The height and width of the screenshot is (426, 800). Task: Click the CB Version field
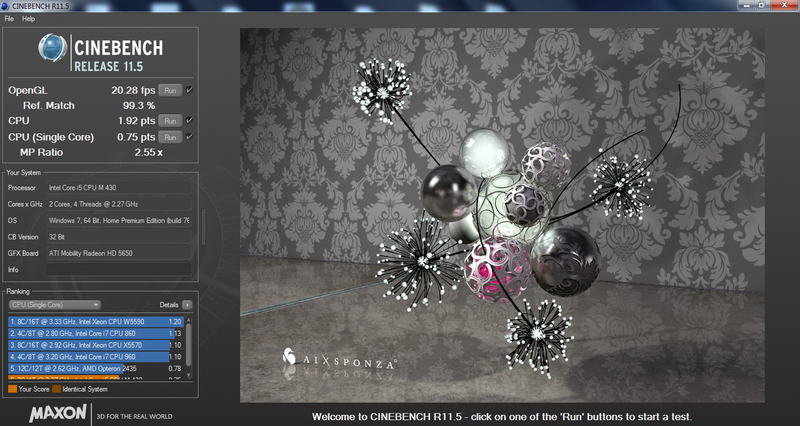[x=119, y=237]
